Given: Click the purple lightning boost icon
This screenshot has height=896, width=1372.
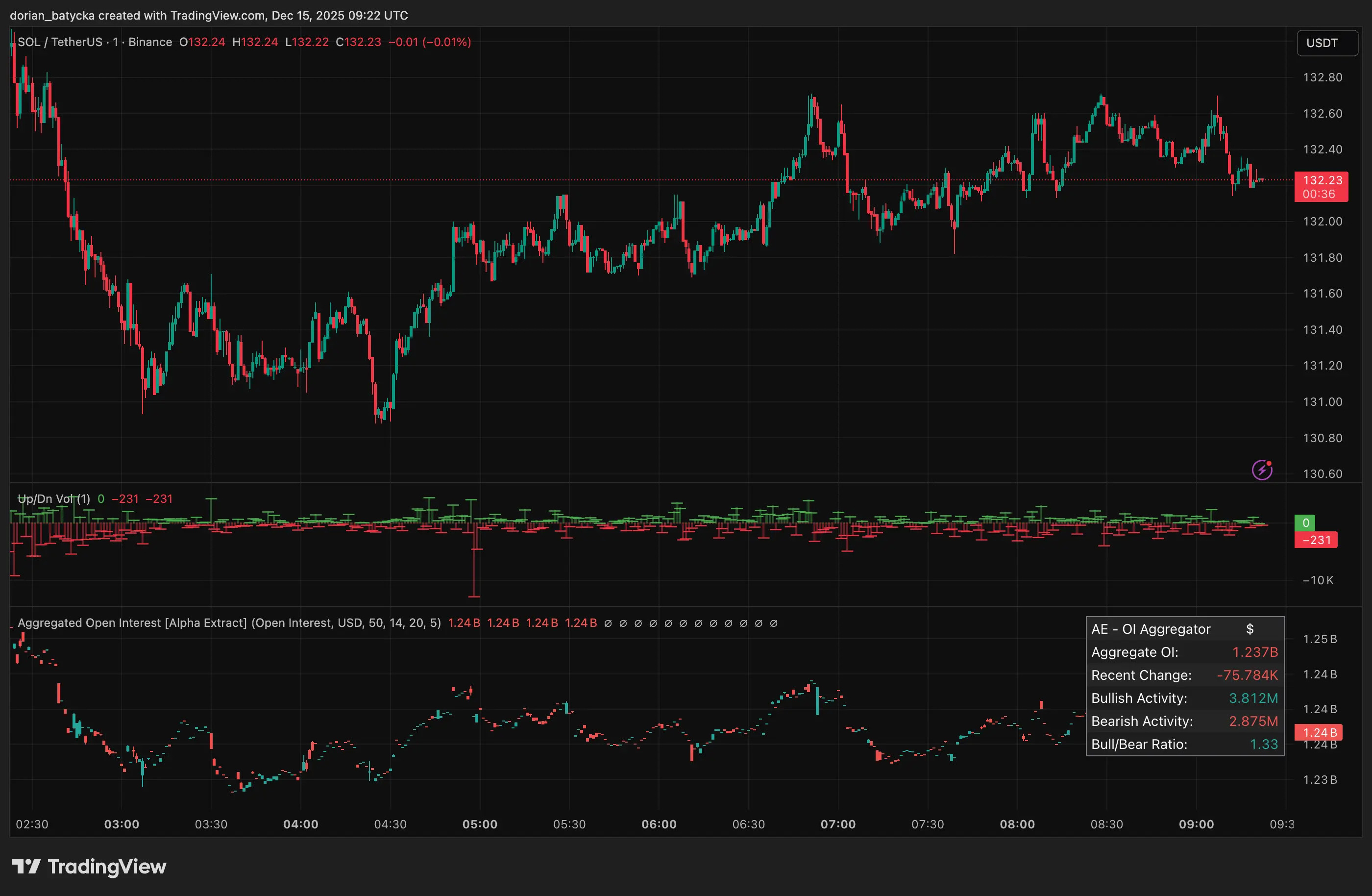Looking at the screenshot, I should 1262,470.
